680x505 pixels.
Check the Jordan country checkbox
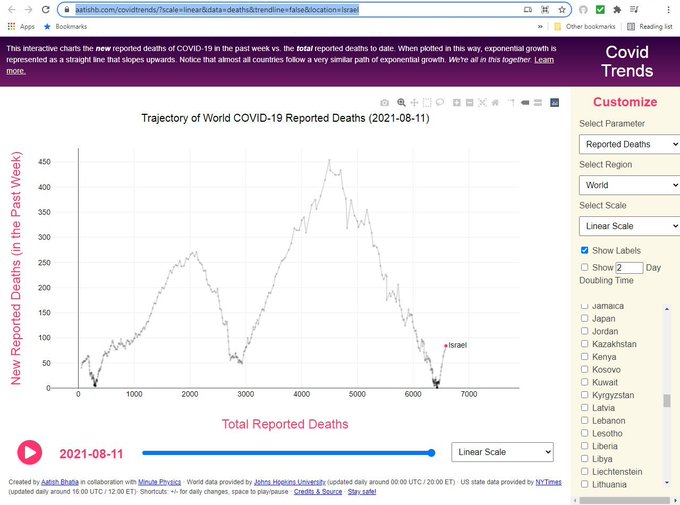[584, 331]
